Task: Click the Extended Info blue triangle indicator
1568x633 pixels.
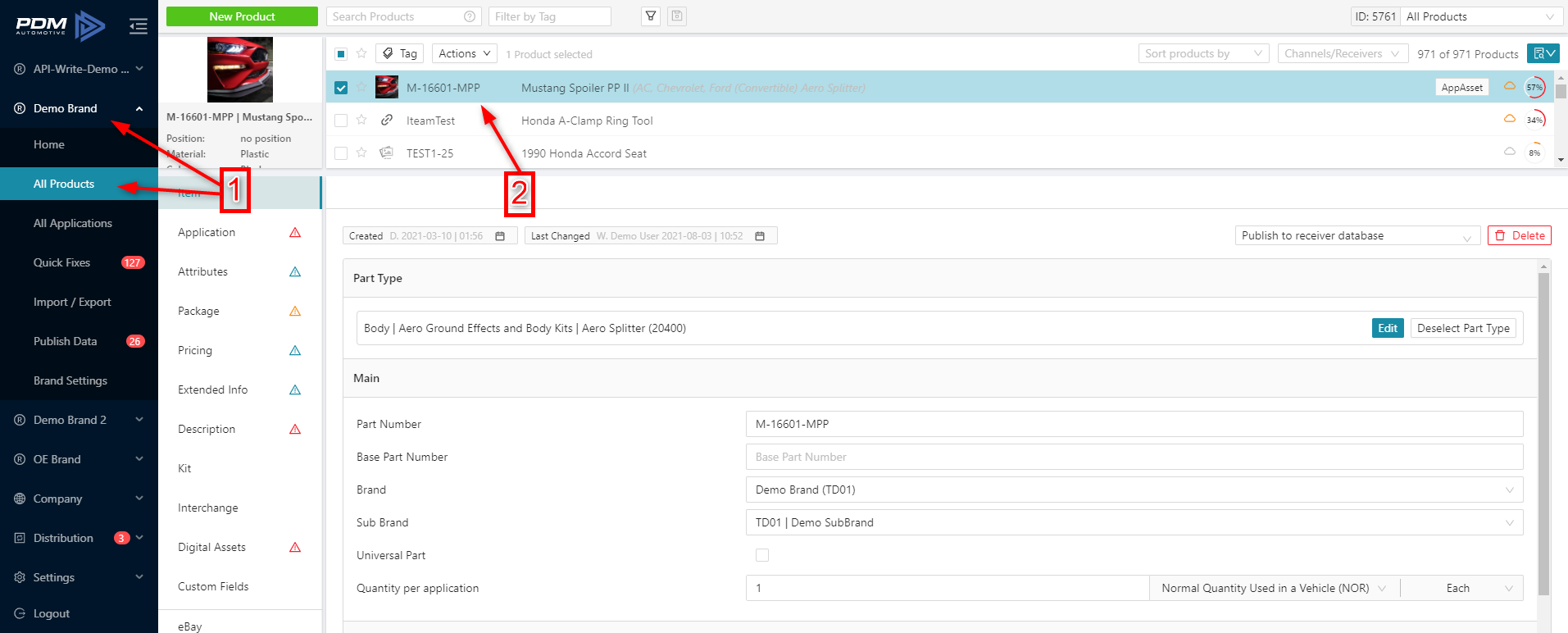Action: pyautogui.click(x=295, y=390)
